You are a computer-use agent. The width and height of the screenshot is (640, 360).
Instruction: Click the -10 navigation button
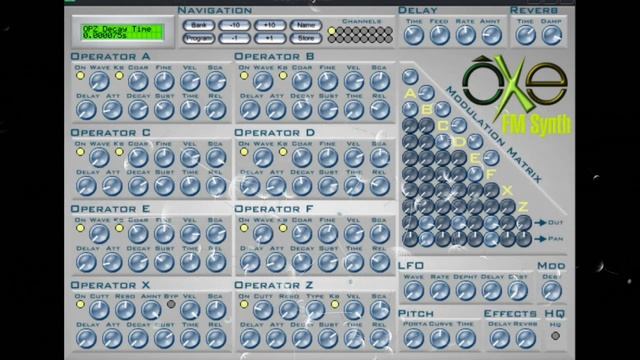234,25
